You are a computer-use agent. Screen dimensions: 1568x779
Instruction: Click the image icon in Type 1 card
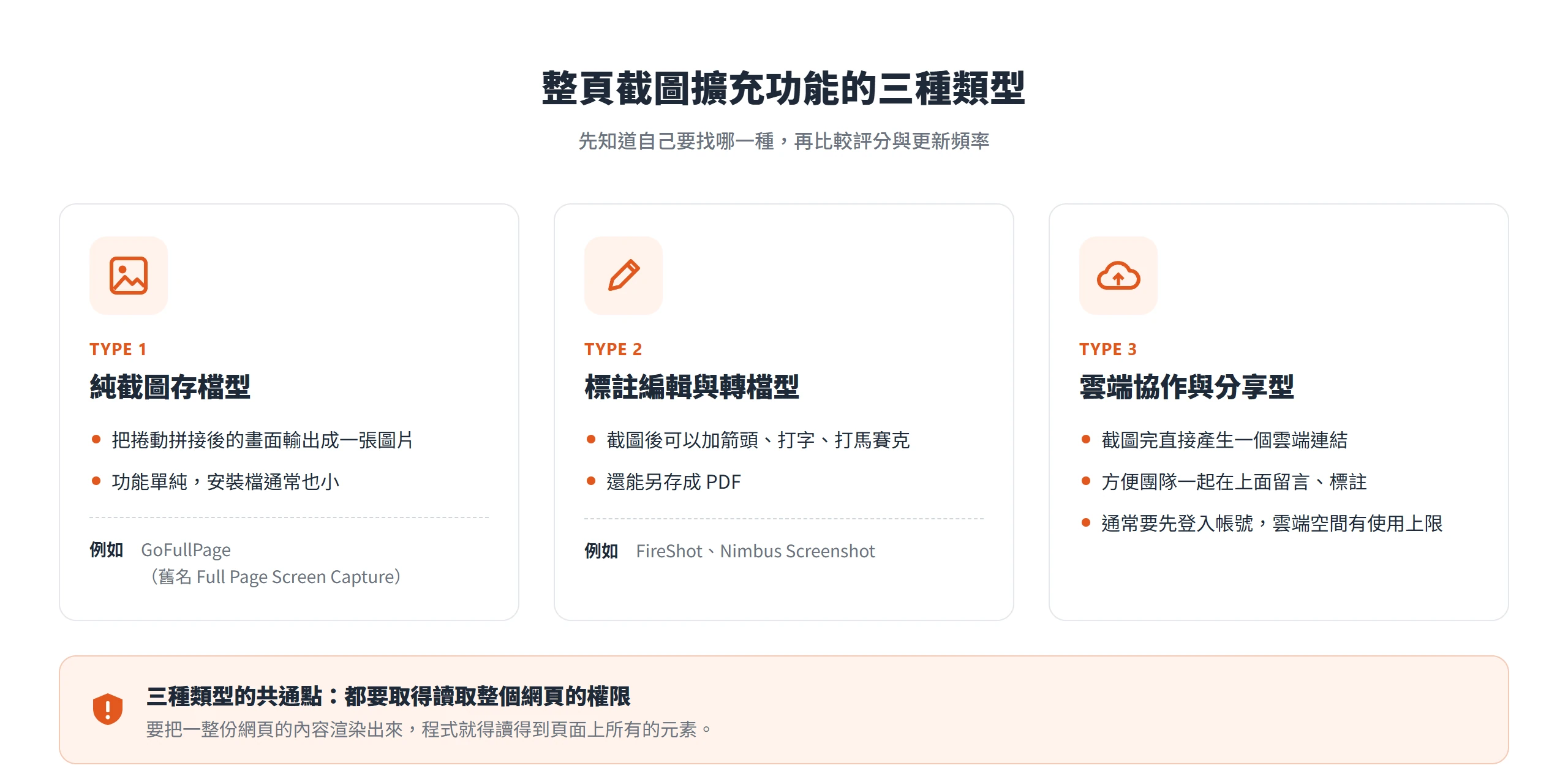pyautogui.click(x=129, y=276)
